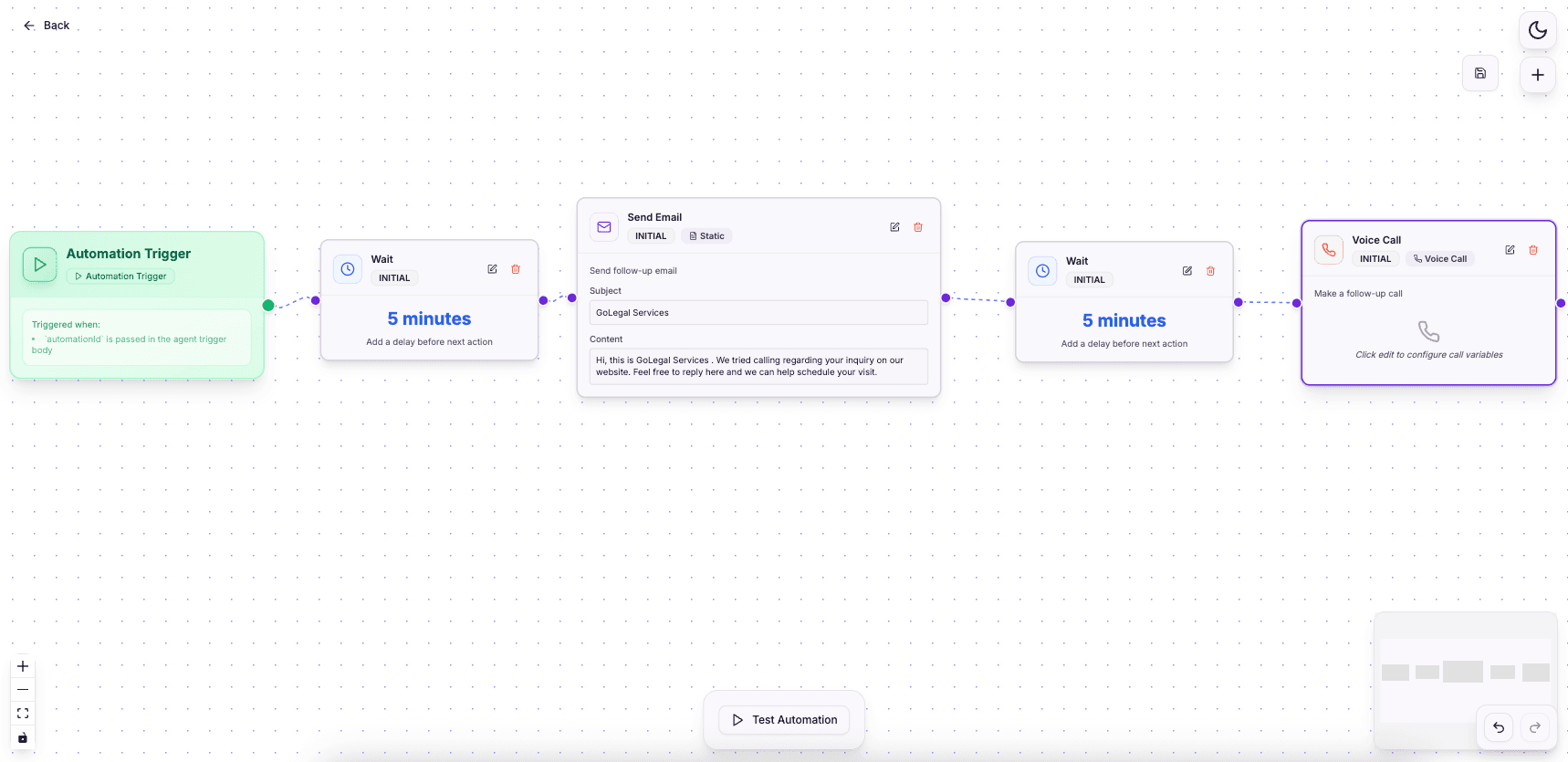Click the first Wait node clock icon
Screen dimensions: 1568x762
point(348,269)
